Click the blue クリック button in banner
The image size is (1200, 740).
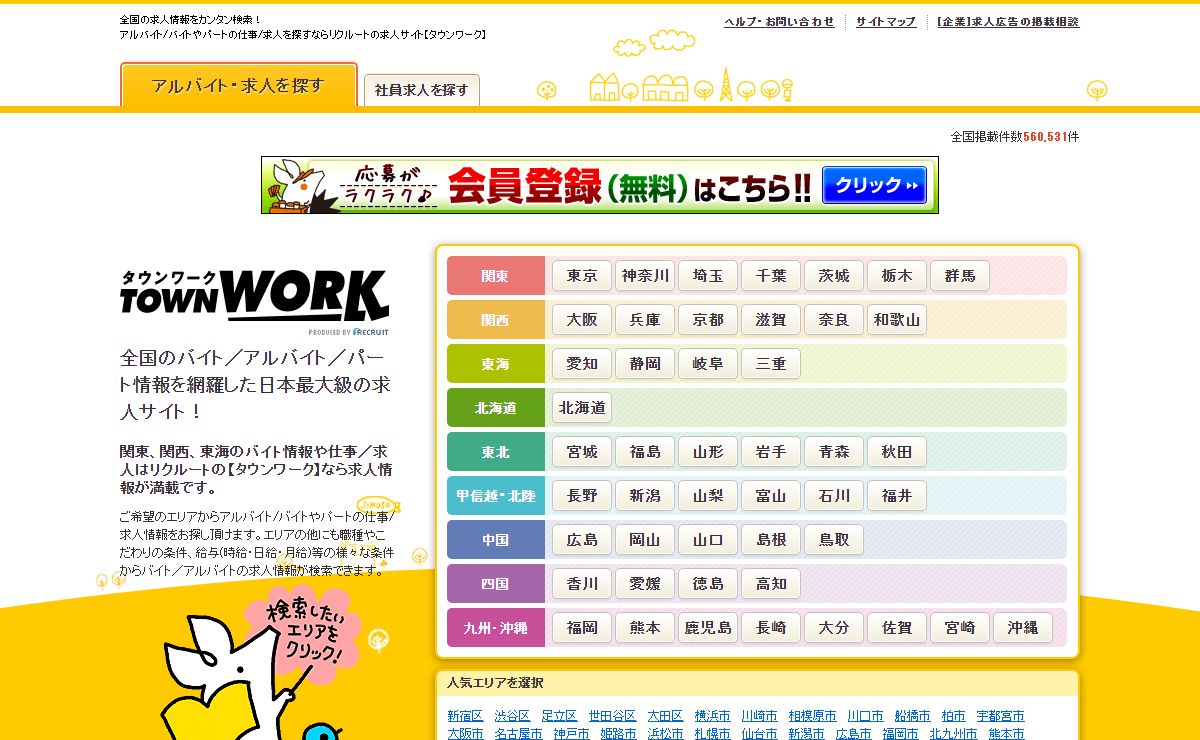click(x=874, y=185)
